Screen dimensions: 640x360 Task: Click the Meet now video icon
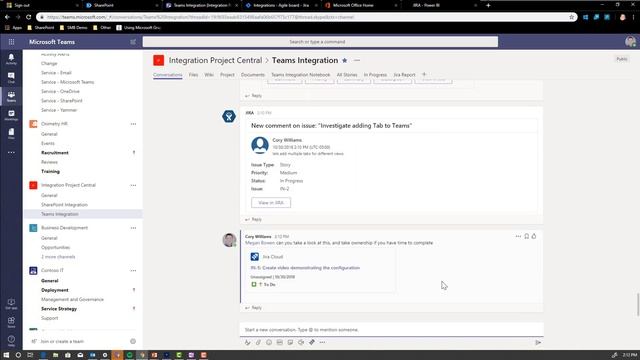point(301,342)
